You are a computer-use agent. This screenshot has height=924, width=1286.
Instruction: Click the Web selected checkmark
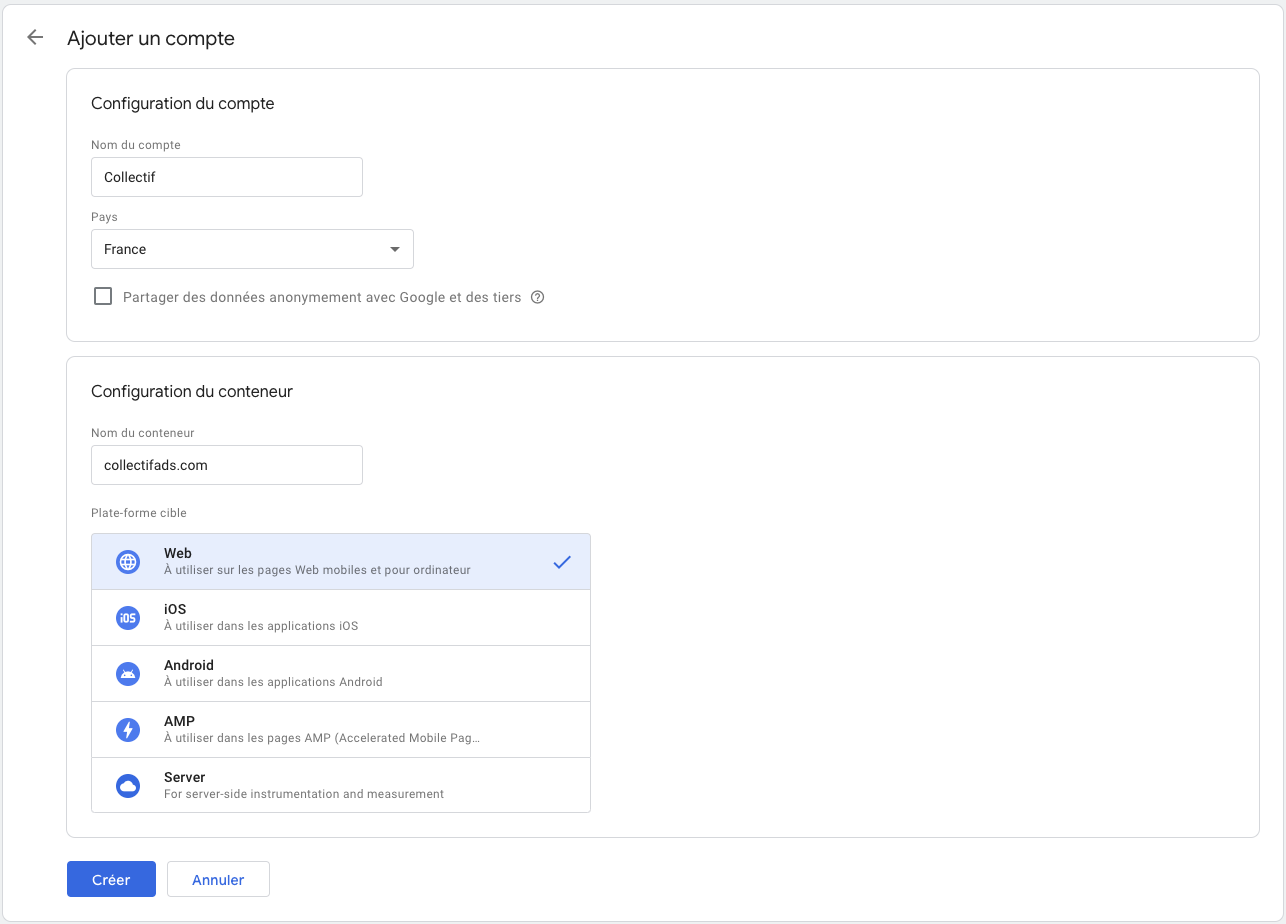pyautogui.click(x=562, y=562)
